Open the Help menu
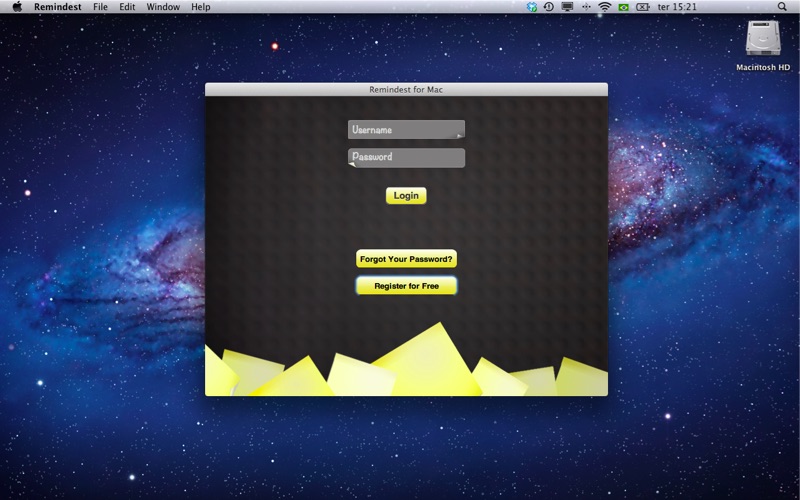Image resolution: width=800 pixels, height=500 pixels. [x=201, y=7]
